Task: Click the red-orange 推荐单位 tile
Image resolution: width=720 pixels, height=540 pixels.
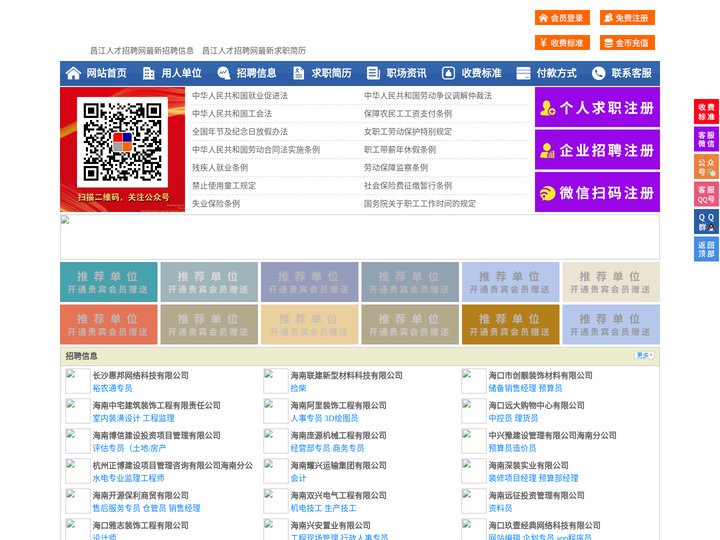Action: pos(108,324)
